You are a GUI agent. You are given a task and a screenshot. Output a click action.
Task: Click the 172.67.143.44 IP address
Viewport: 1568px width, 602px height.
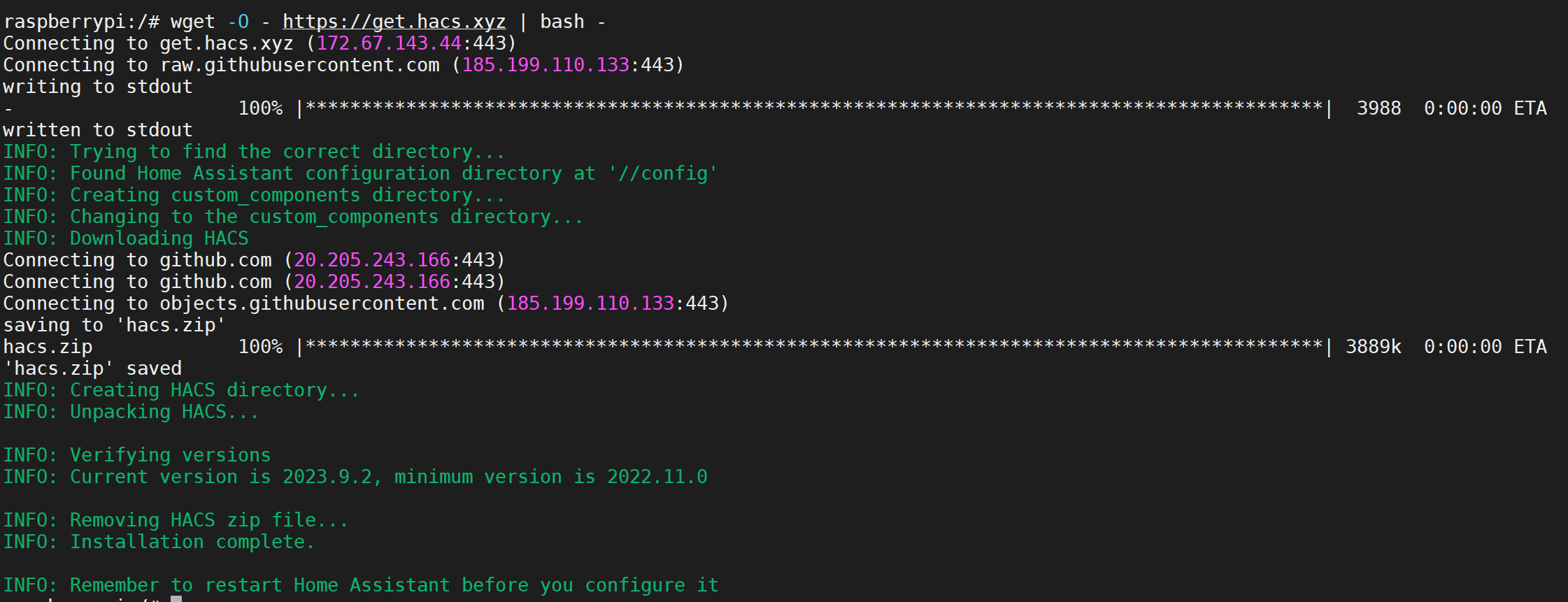(x=389, y=43)
